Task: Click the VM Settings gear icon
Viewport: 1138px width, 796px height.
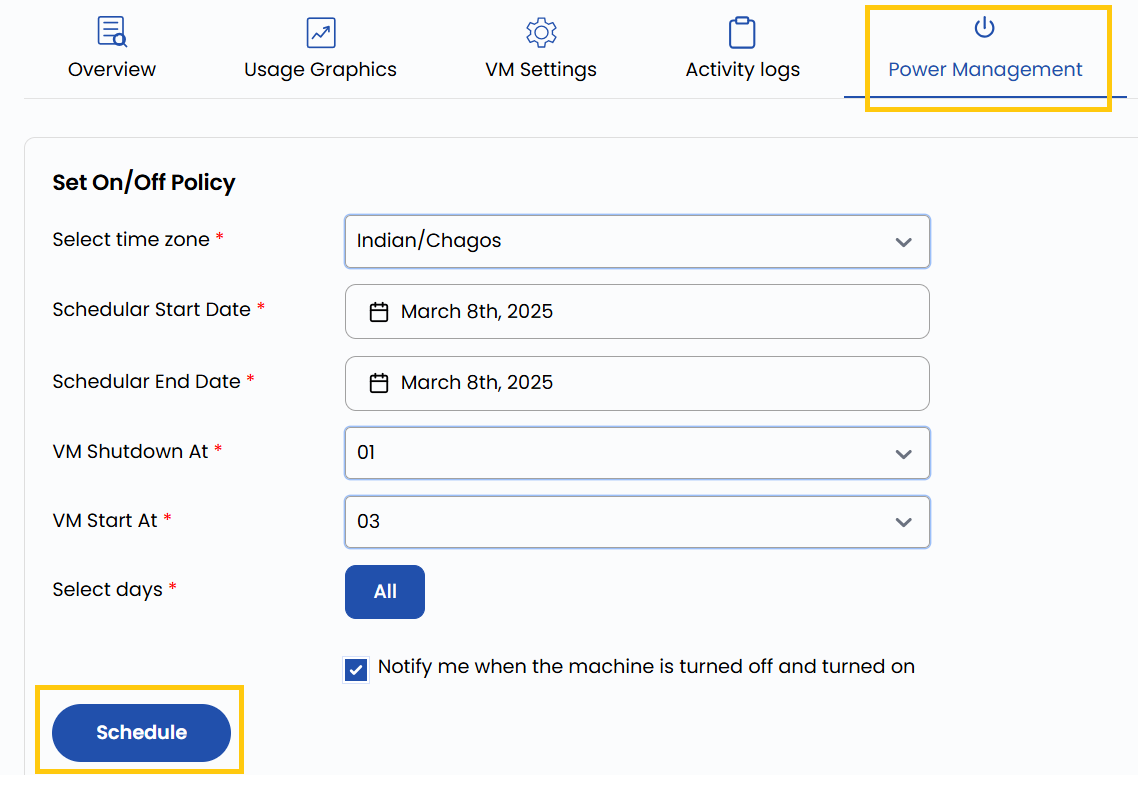Action: 540,32
